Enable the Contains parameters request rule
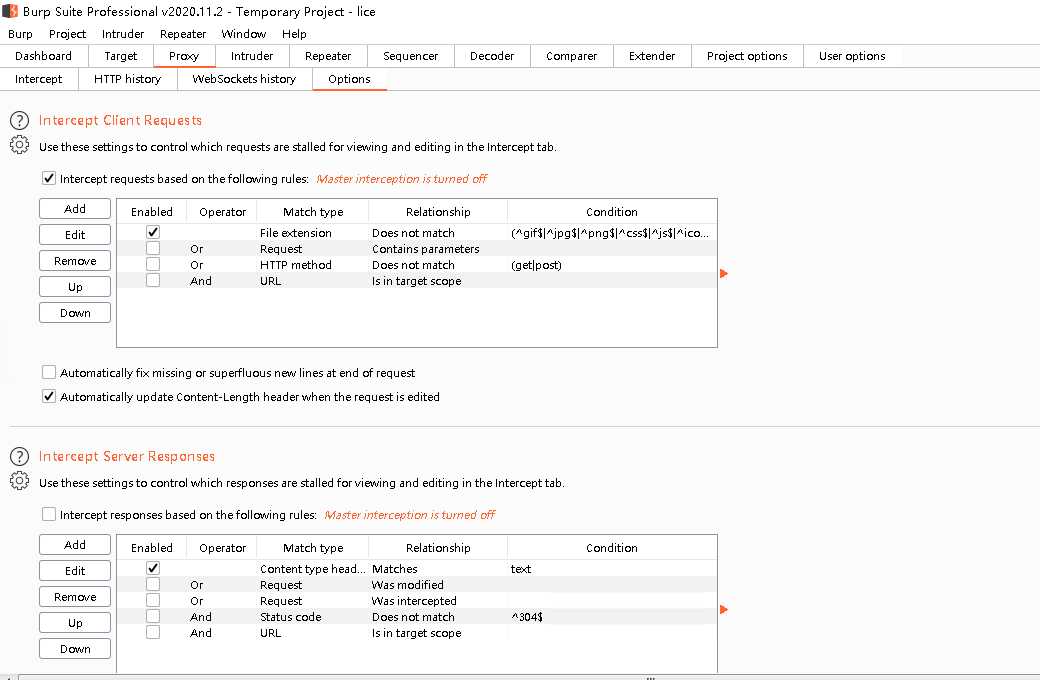Image resolution: width=1040 pixels, height=680 pixels. point(153,248)
